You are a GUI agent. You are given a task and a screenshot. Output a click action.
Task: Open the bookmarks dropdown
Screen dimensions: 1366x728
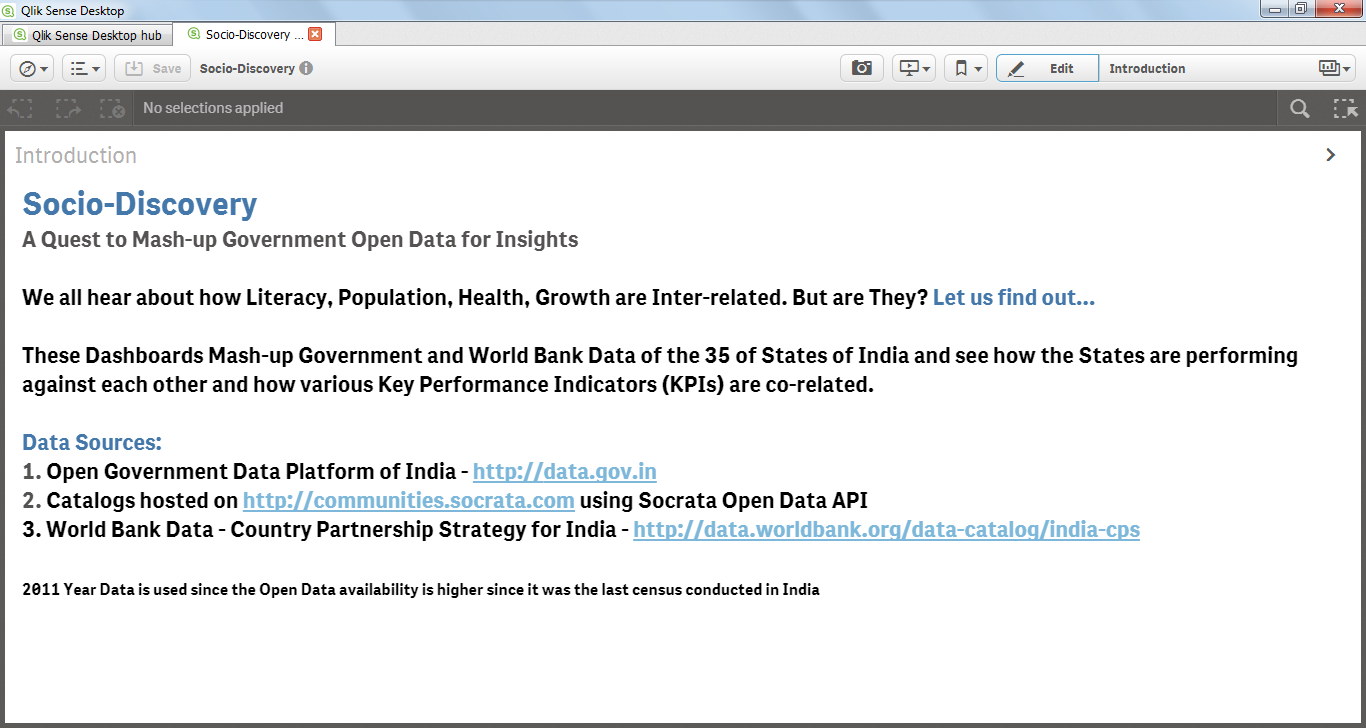[x=966, y=68]
